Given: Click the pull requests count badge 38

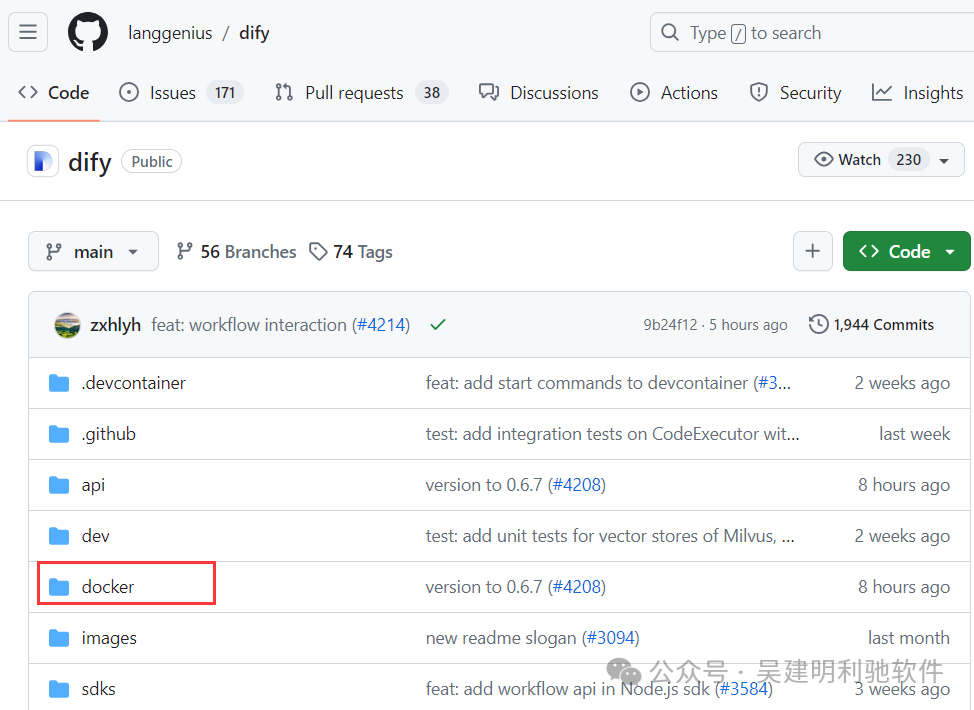Looking at the screenshot, I should click(432, 93).
